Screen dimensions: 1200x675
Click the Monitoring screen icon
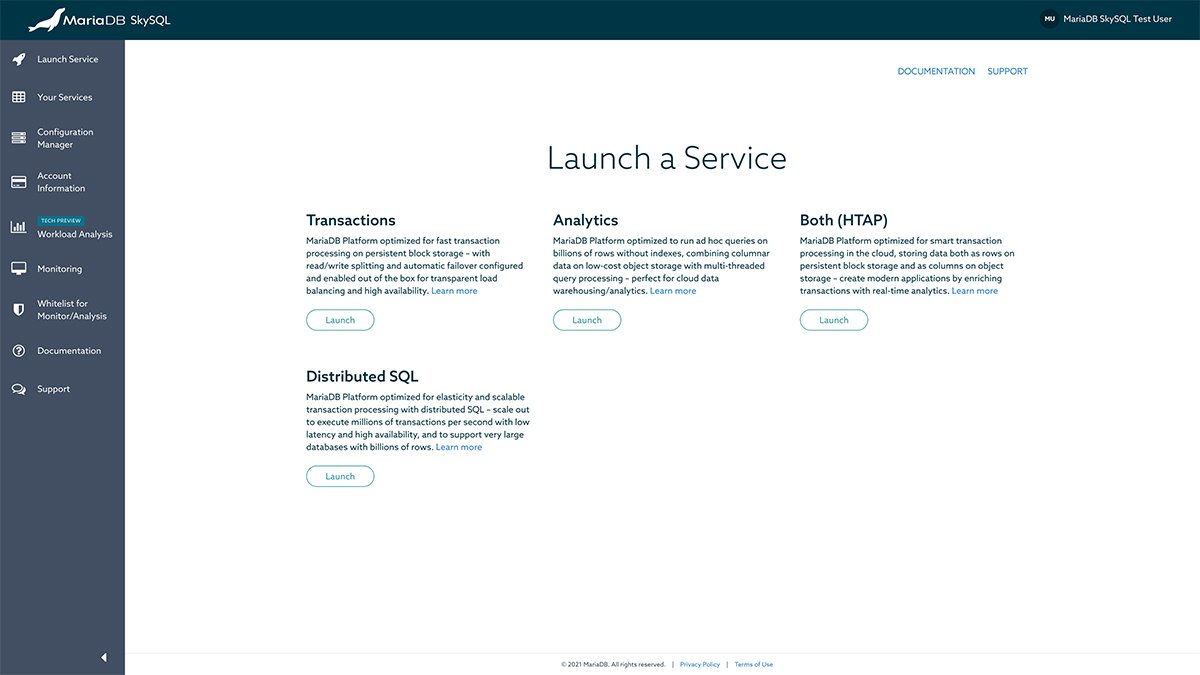(18, 269)
